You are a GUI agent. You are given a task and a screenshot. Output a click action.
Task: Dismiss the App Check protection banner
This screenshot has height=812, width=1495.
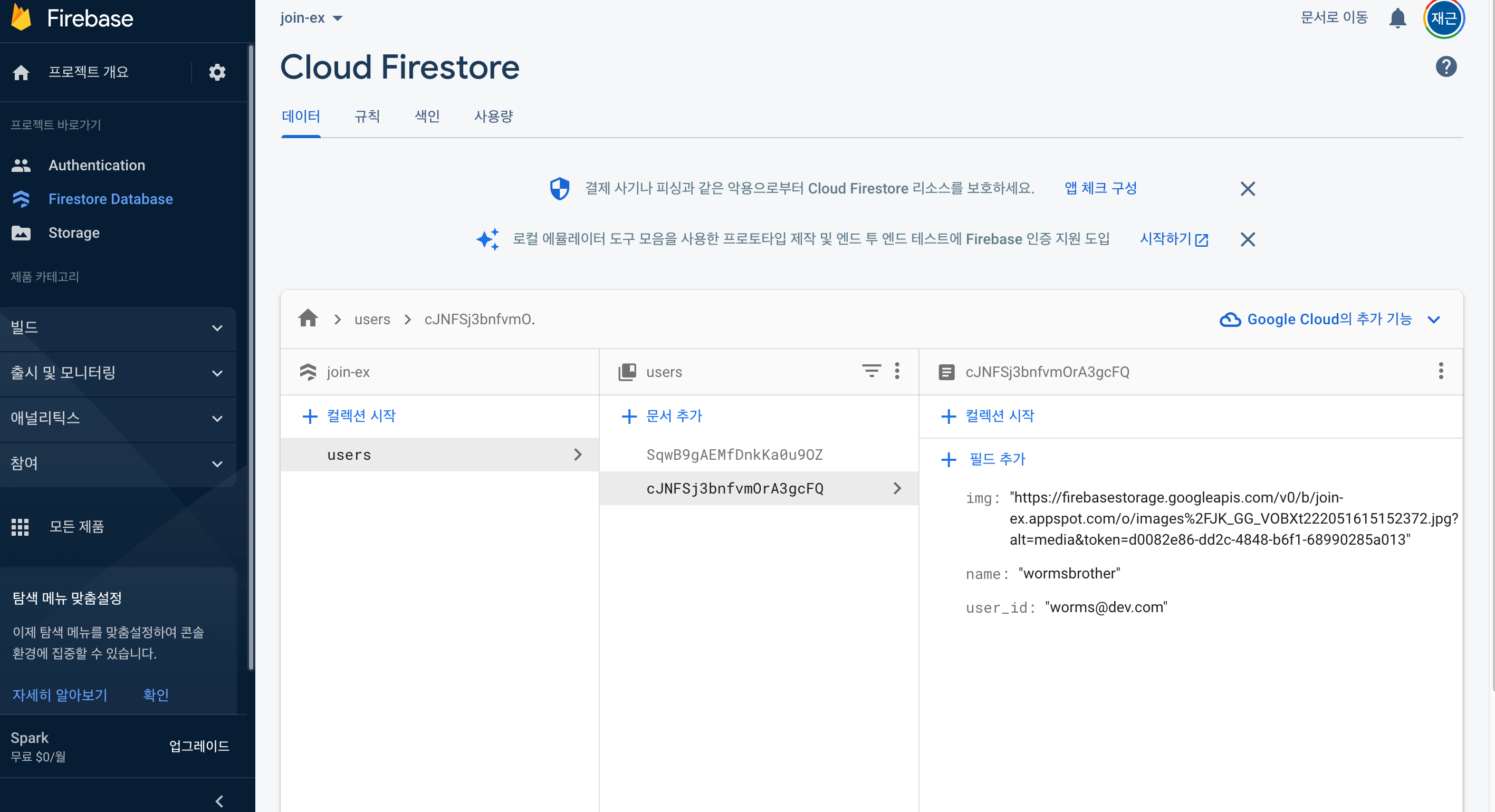coord(1247,189)
